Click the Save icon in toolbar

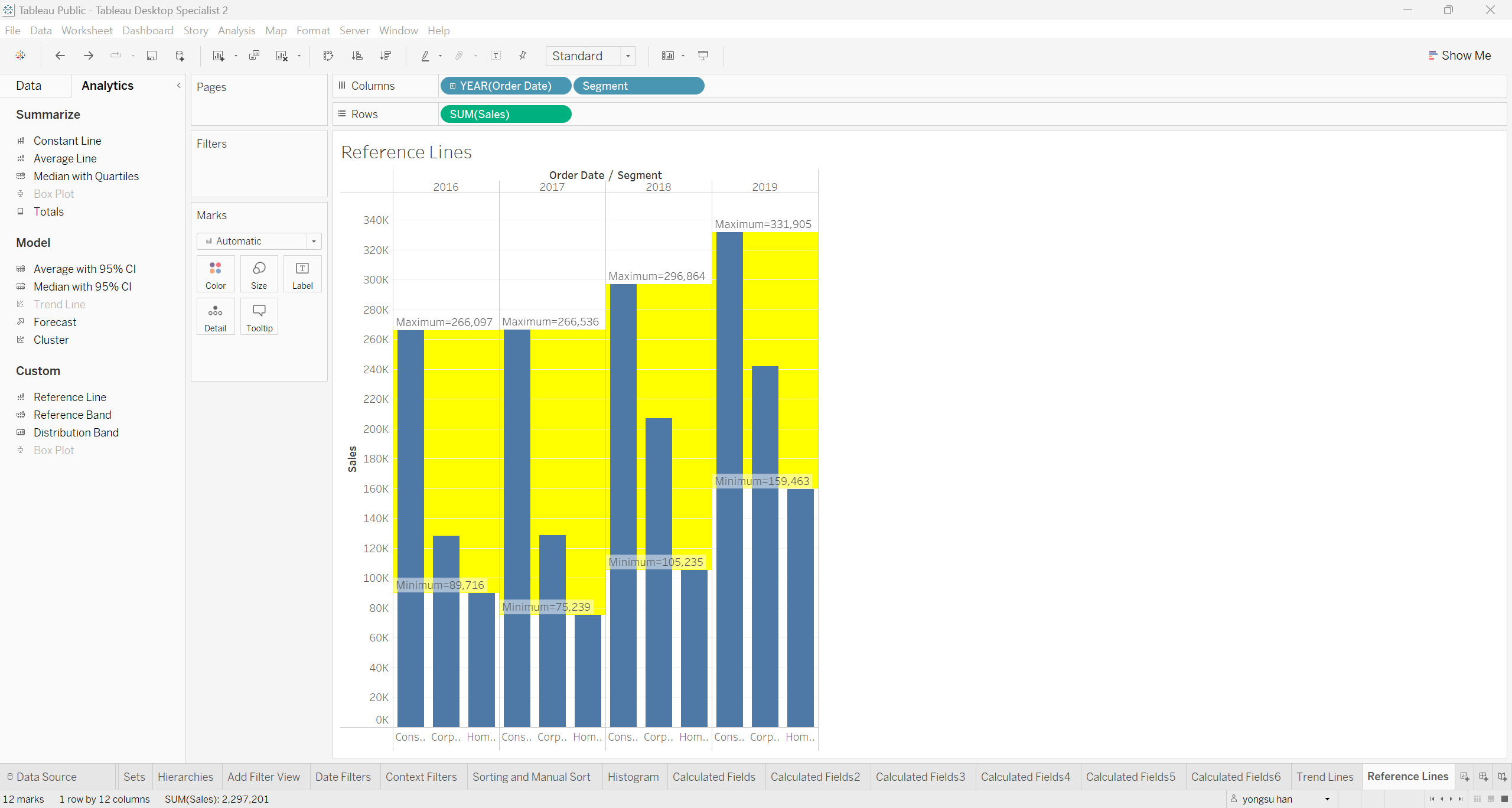pos(152,56)
